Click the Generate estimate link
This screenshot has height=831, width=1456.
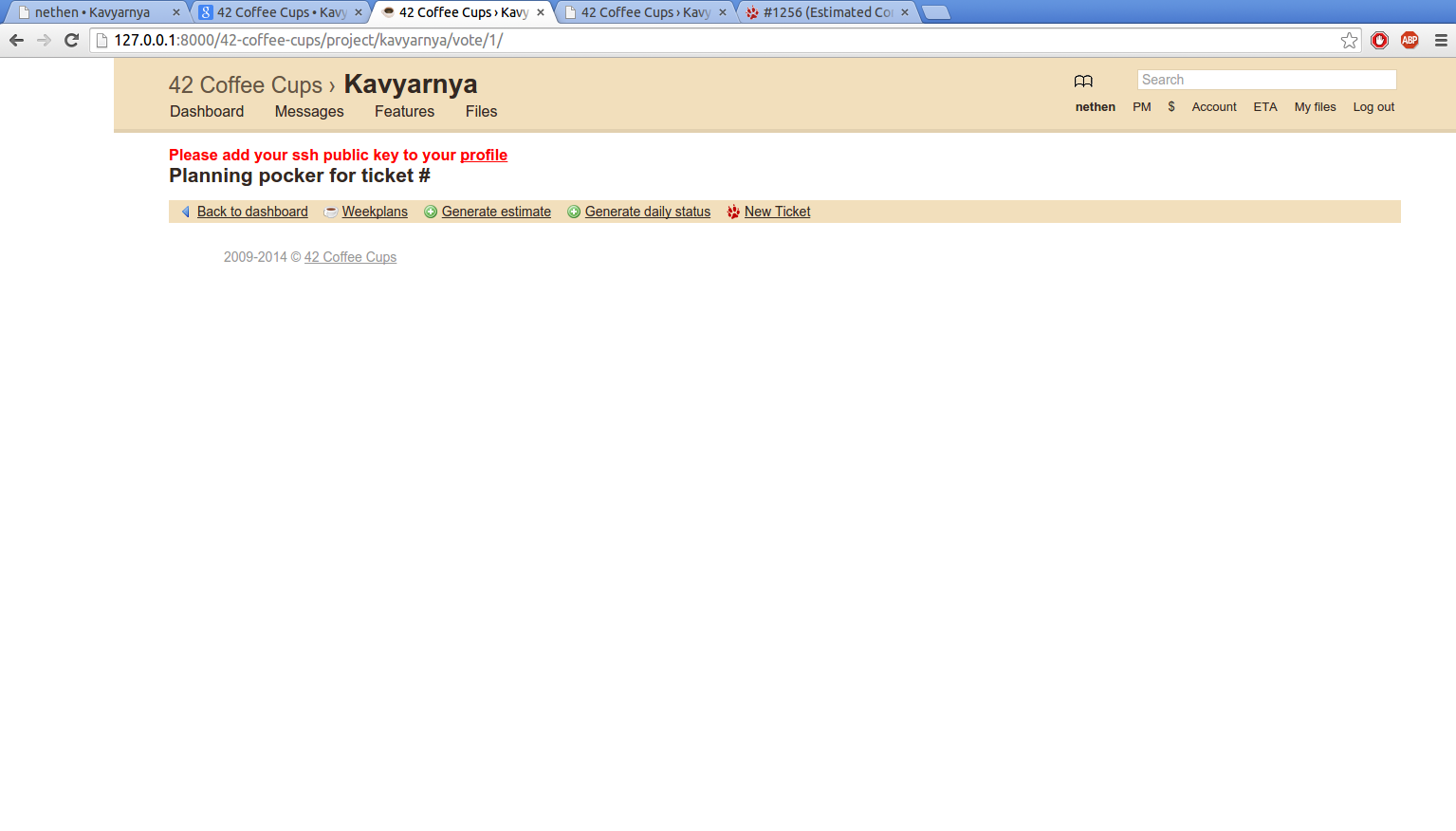[x=496, y=212]
